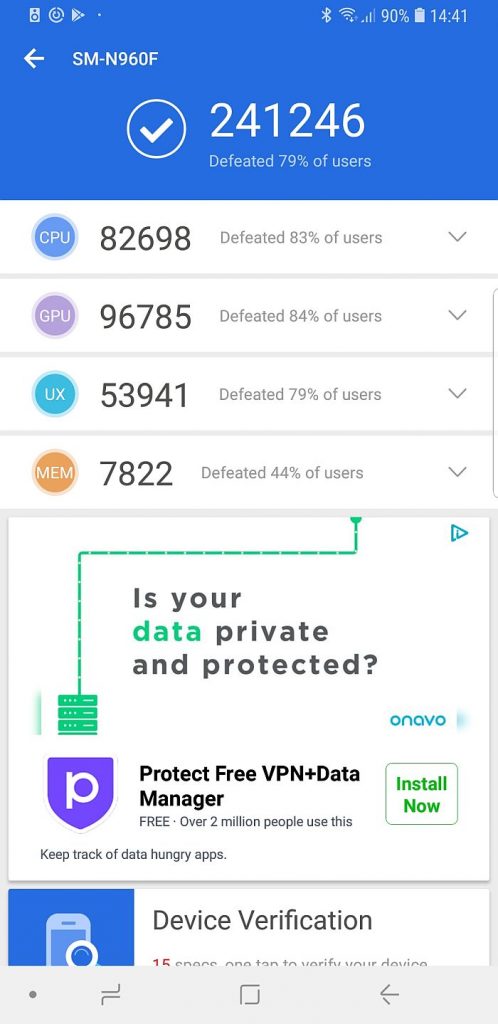Expand the GPU score details chevron
Viewport: 498px width, 1024px height.
click(x=458, y=315)
